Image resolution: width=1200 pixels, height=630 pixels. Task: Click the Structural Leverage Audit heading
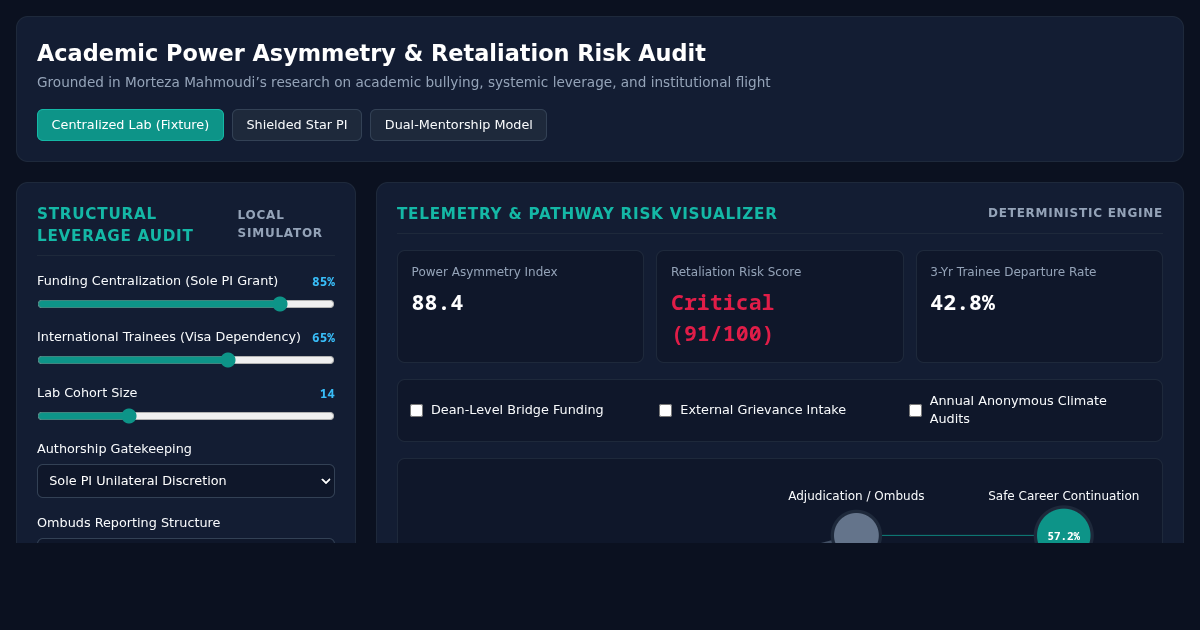coord(115,225)
